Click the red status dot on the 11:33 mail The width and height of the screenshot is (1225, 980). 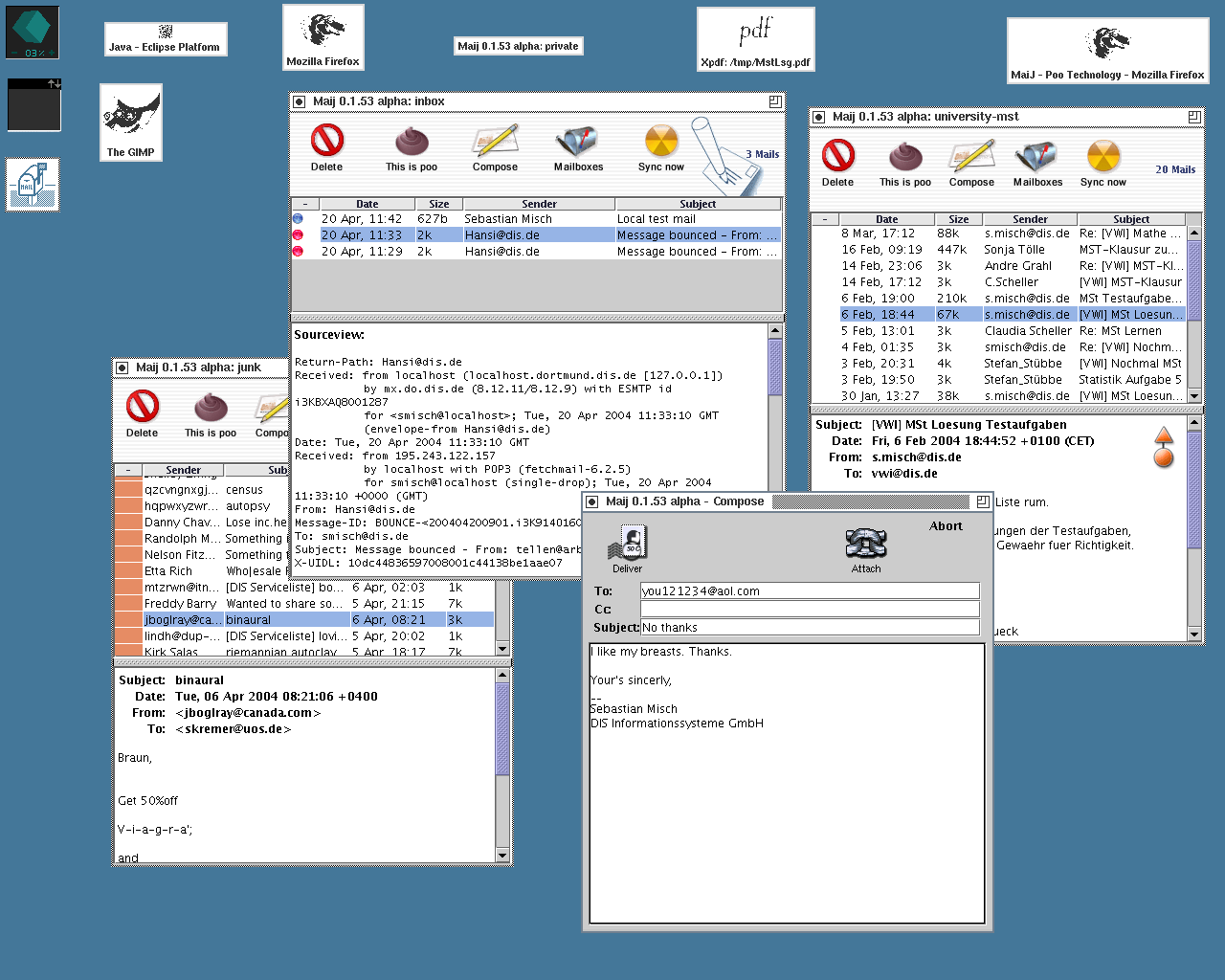[x=298, y=235]
